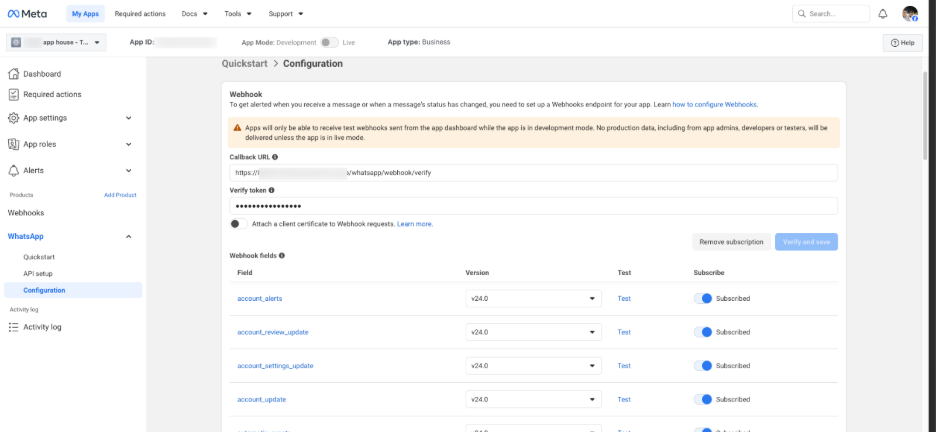Click the search magnifier icon
Screen dimensions: 936x432
(801, 14)
